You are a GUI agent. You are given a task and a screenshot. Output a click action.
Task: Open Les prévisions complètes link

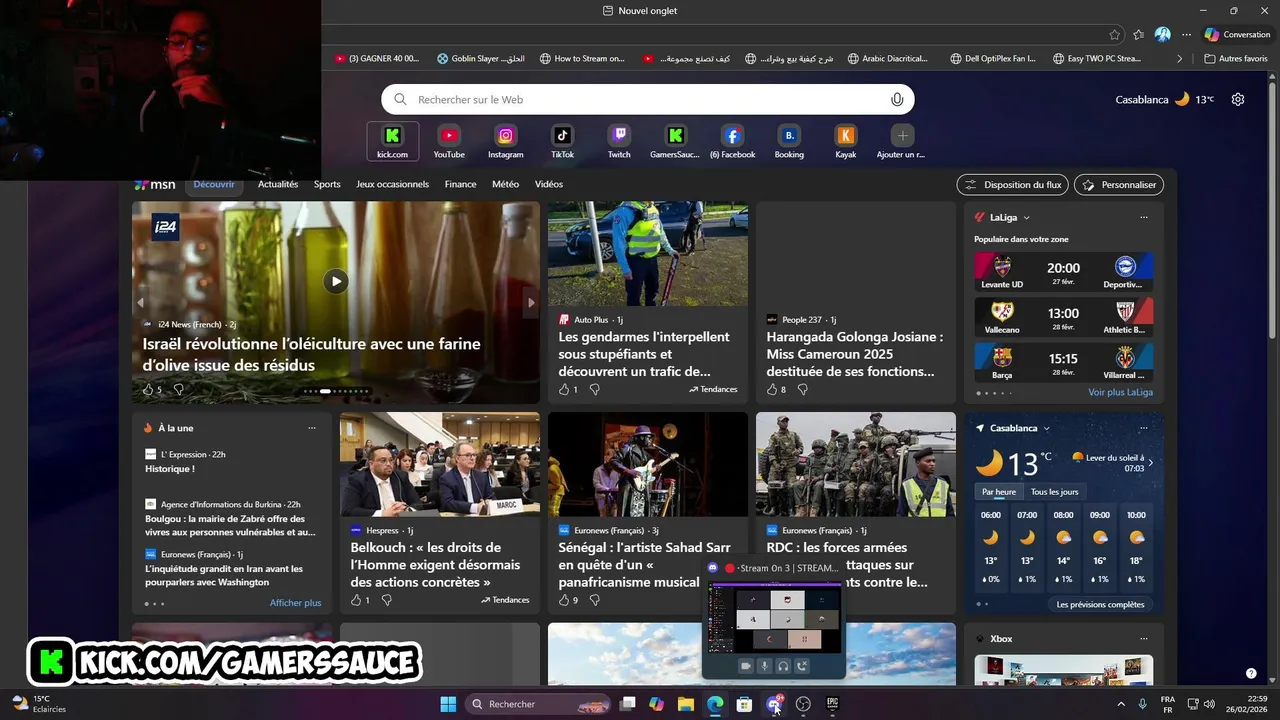point(1100,604)
